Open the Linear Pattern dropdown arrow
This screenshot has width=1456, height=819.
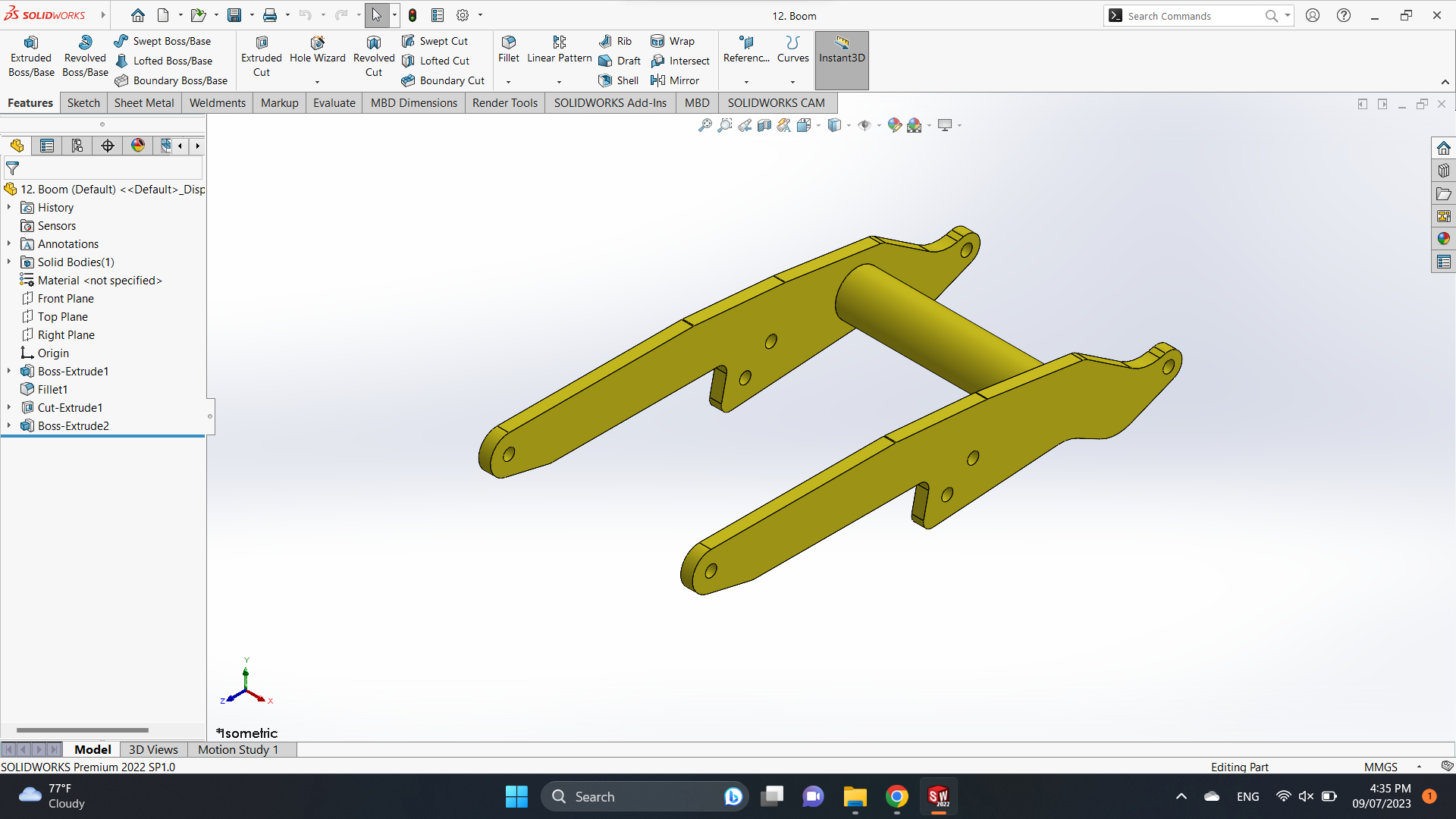click(559, 82)
